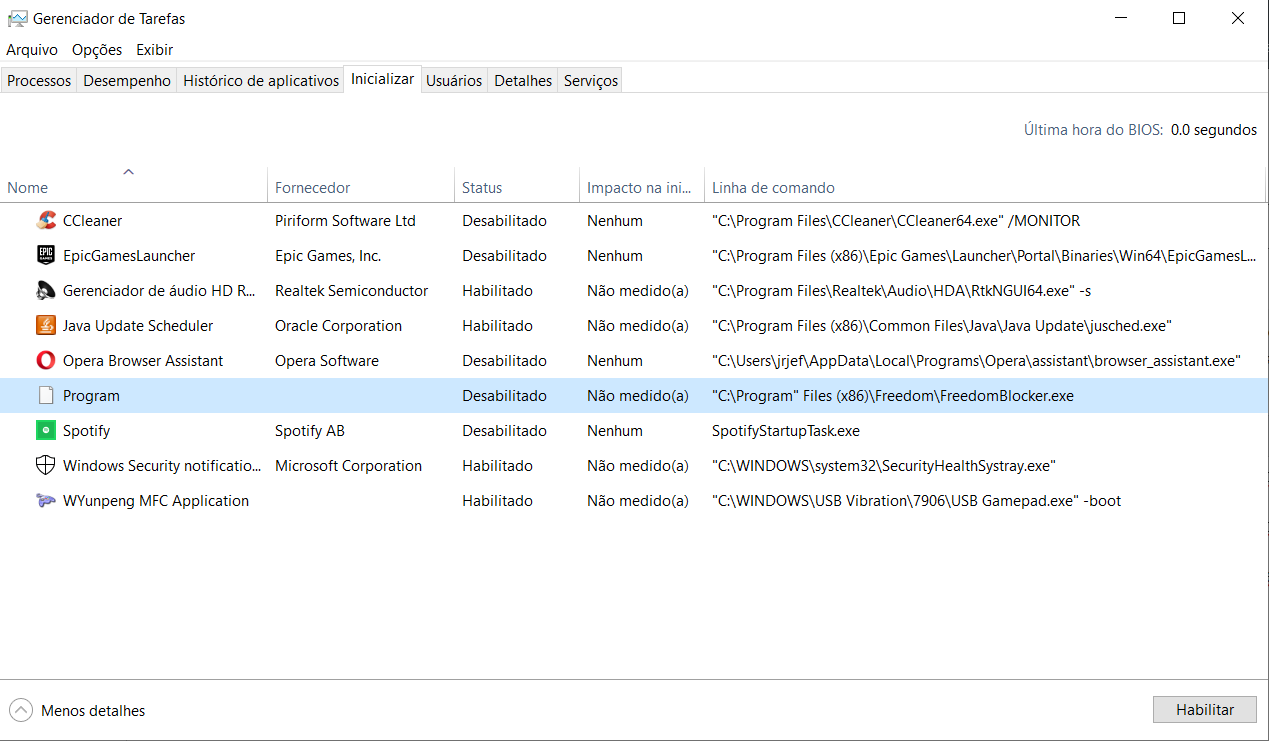Viewport: 1269px width, 741px height.
Task: Switch to the Desempenho tab
Action: (x=127, y=81)
